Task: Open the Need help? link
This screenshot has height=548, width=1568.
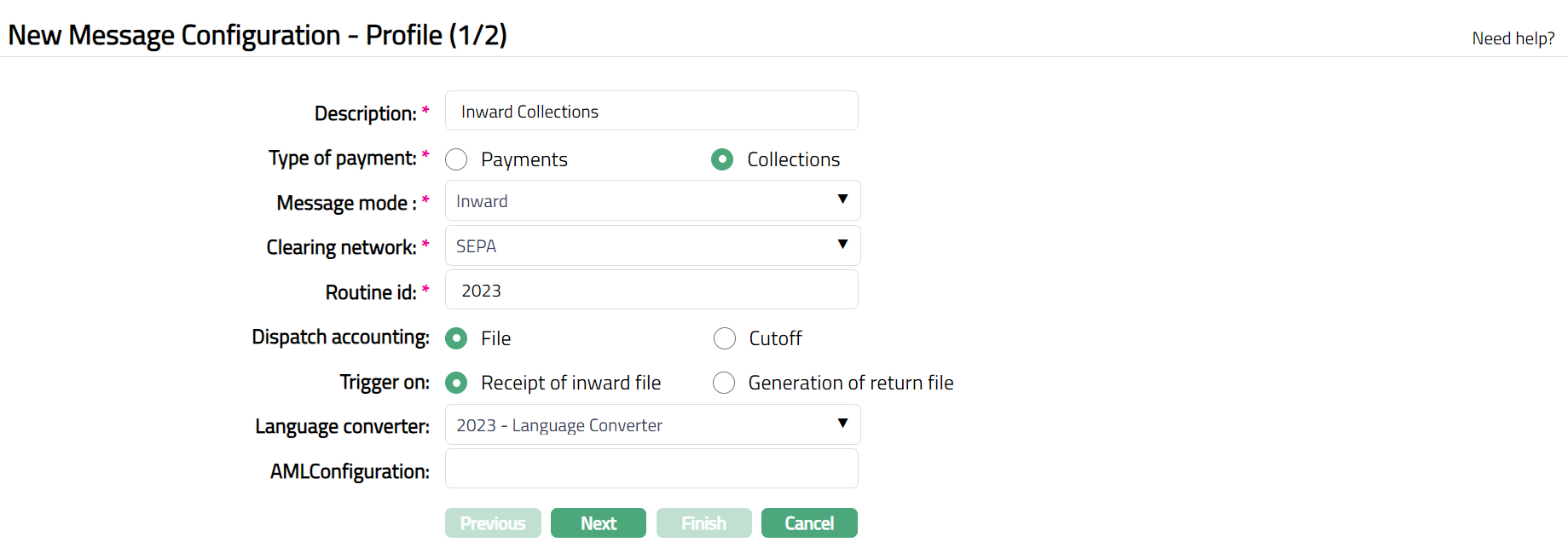Action: coord(1513,38)
